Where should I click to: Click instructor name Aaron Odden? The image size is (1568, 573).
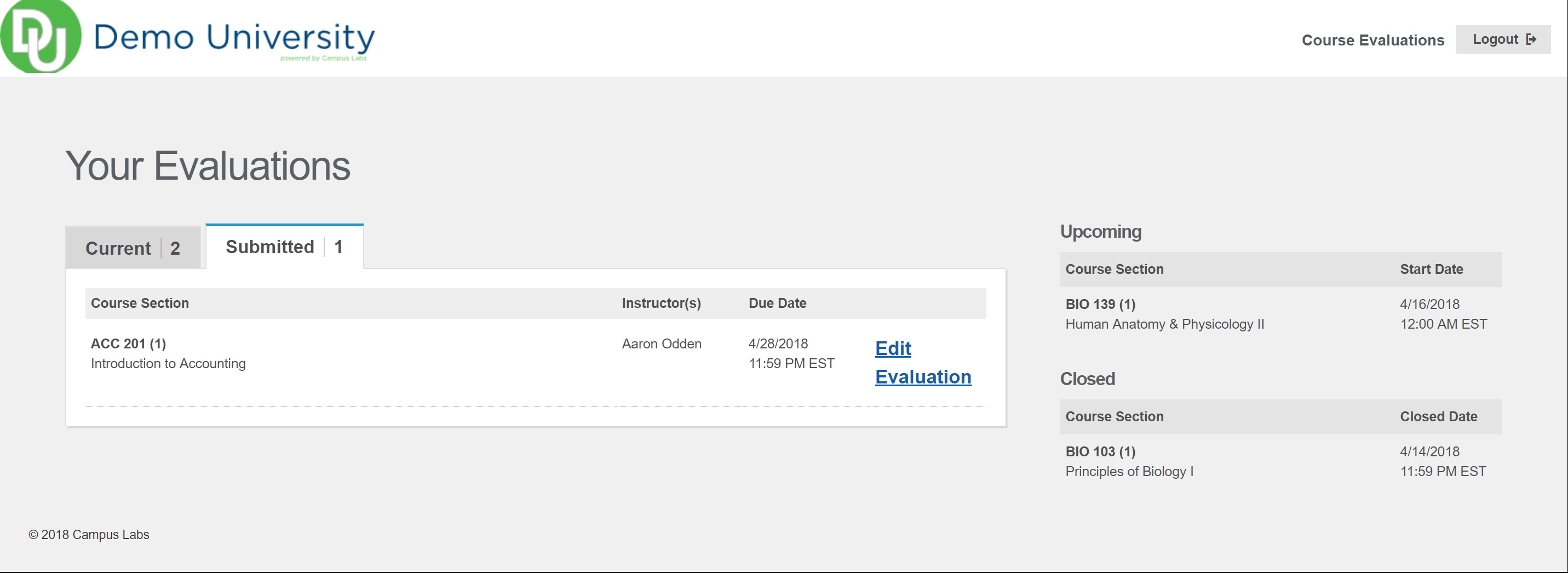[x=661, y=343]
